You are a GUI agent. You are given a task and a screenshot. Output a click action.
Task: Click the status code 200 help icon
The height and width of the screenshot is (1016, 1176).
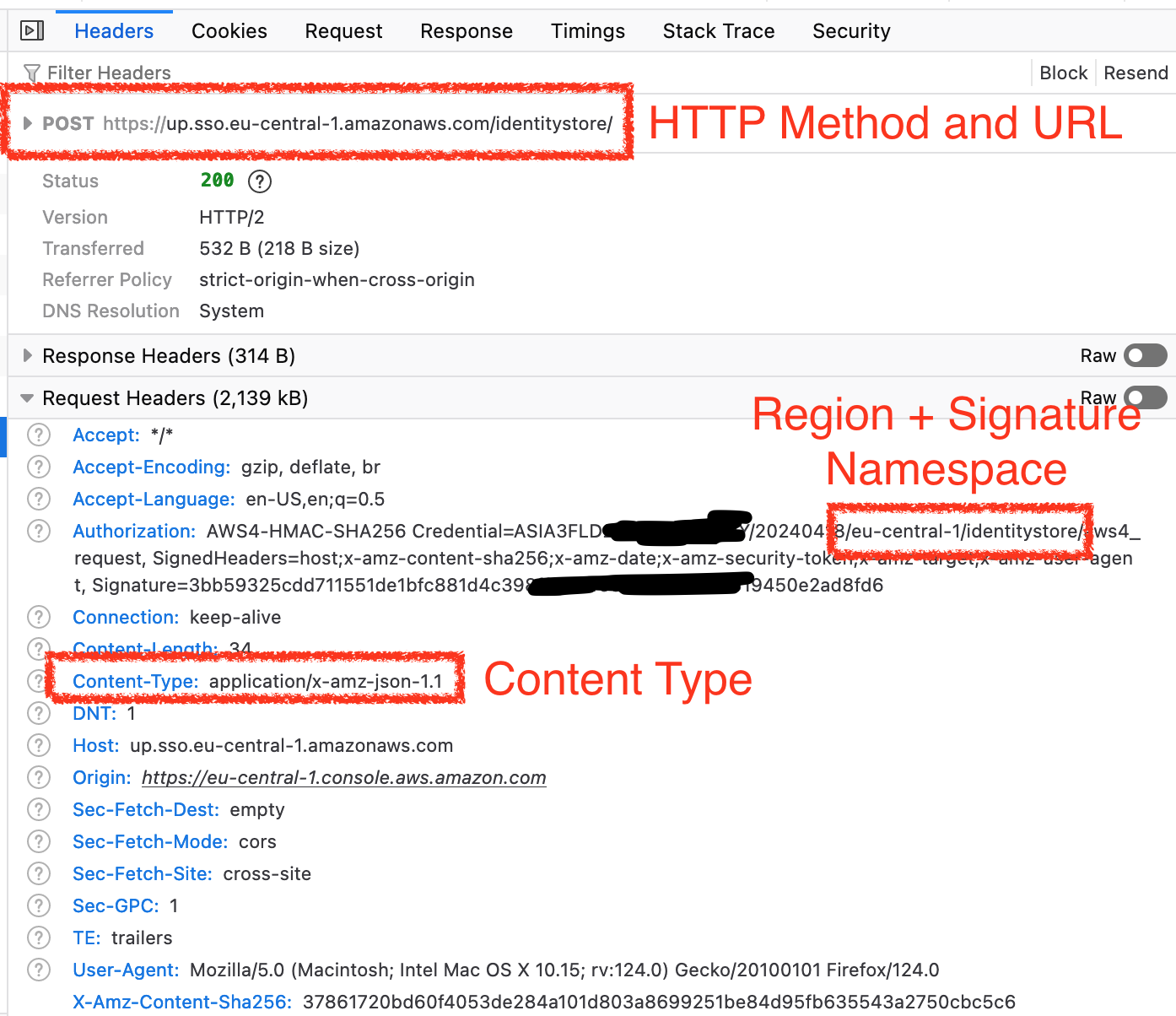click(260, 181)
